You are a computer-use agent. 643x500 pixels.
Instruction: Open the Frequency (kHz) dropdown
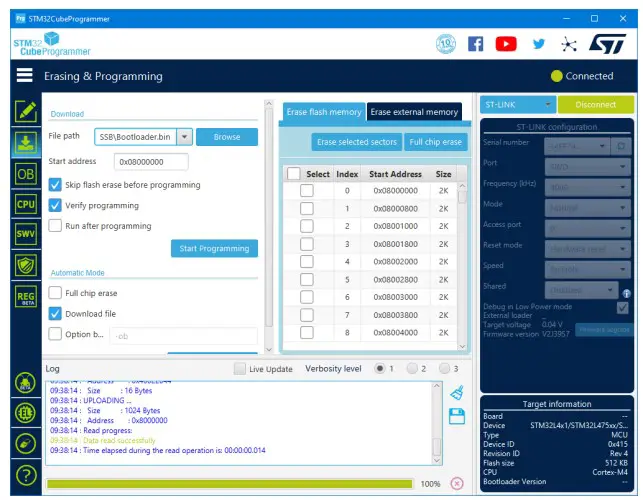pos(587,187)
